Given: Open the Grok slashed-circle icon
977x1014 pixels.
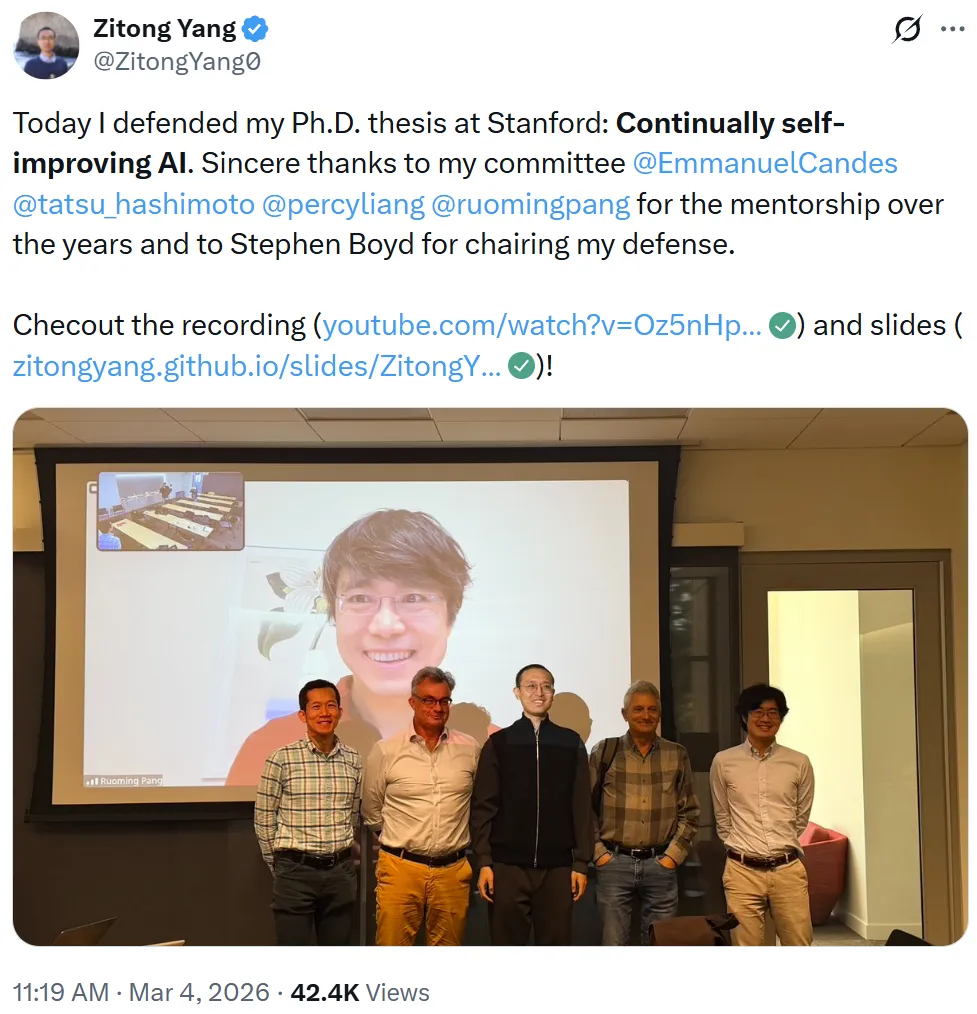Looking at the screenshot, I should pos(906,31).
